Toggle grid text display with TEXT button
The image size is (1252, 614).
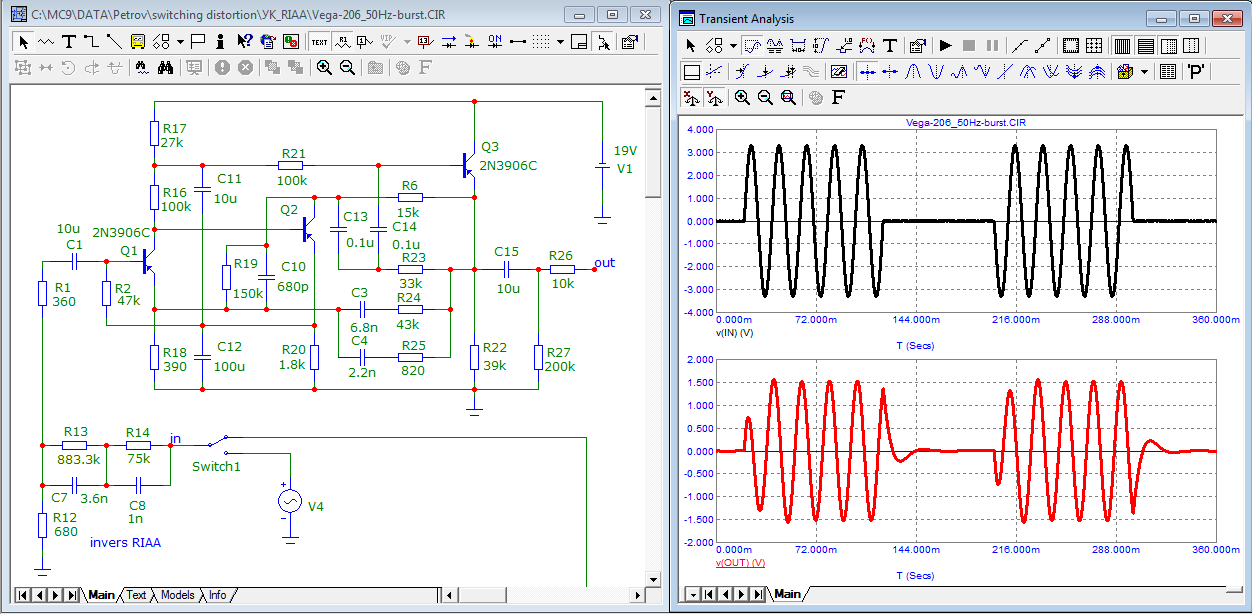click(x=319, y=42)
